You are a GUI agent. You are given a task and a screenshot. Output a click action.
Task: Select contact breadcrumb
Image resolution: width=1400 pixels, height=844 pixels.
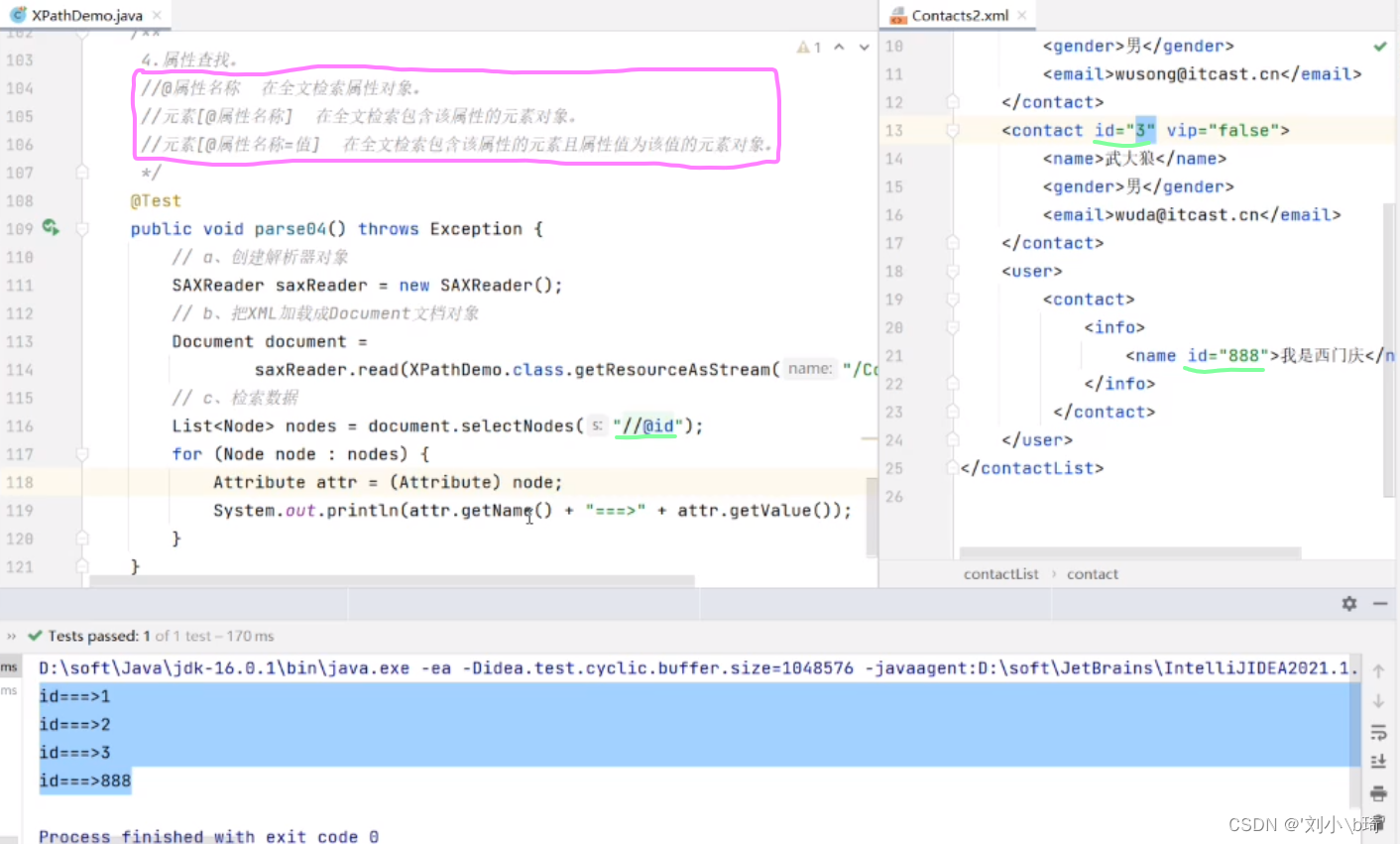1092,574
